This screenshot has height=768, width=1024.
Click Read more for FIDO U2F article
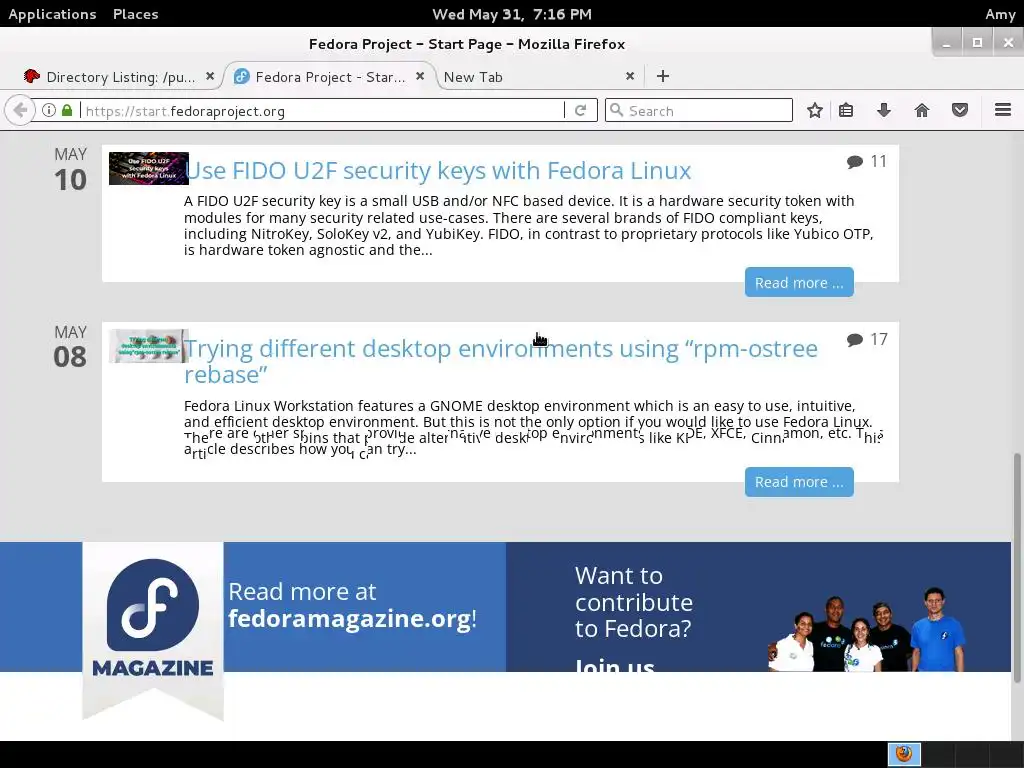pos(799,282)
